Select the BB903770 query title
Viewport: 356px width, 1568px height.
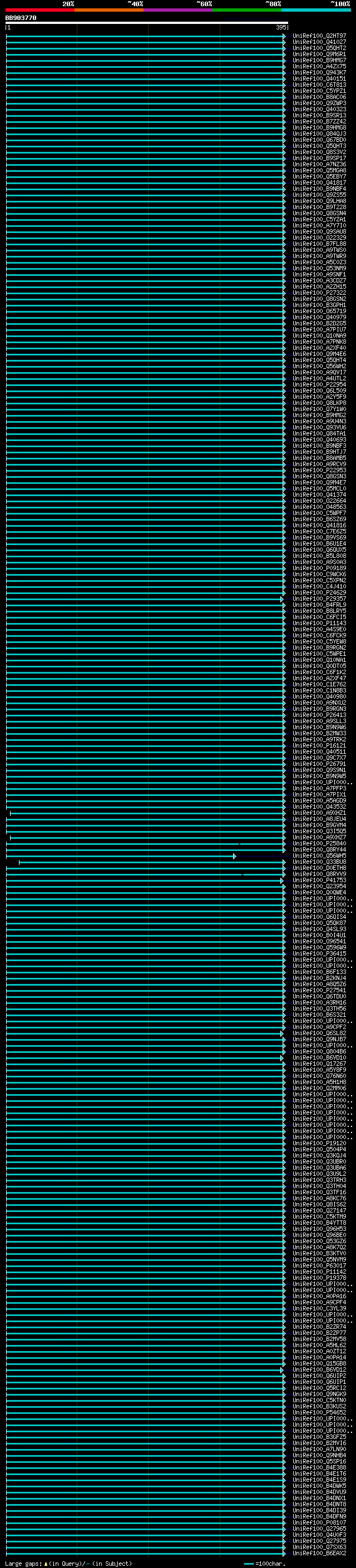tap(21, 18)
